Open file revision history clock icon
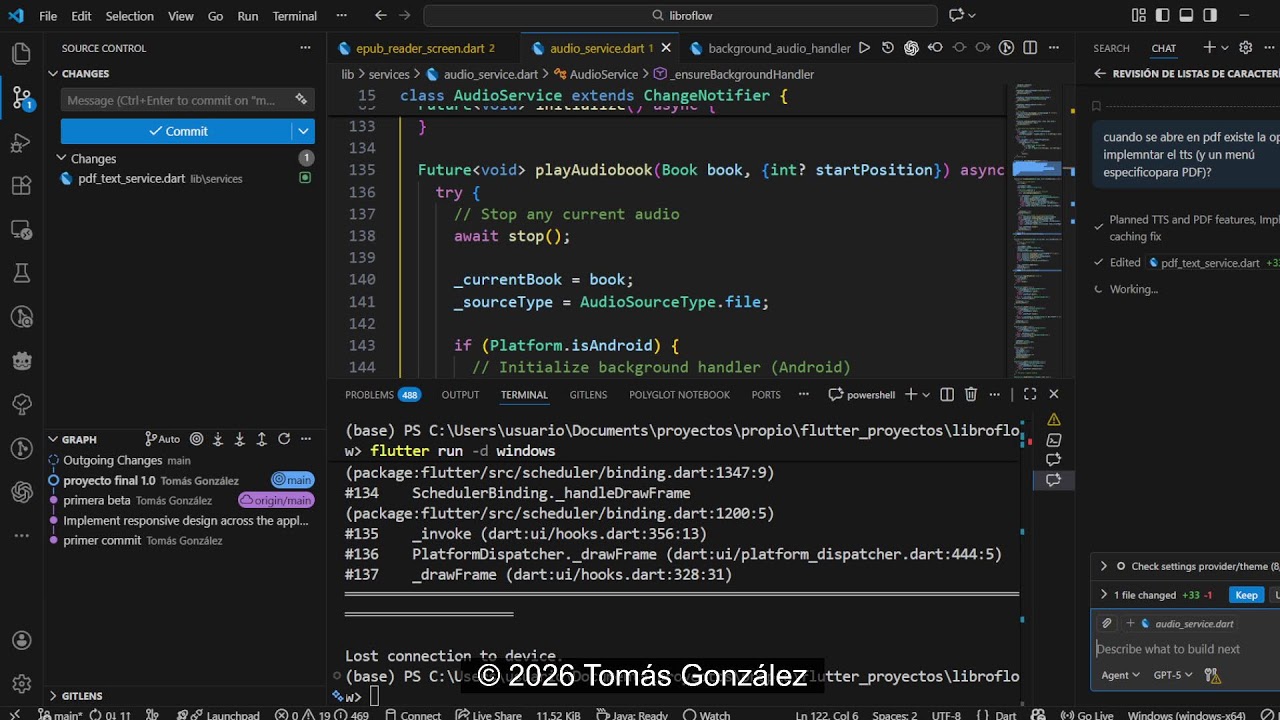The width and height of the screenshot is (1280, 720). (x=887, y=48)
